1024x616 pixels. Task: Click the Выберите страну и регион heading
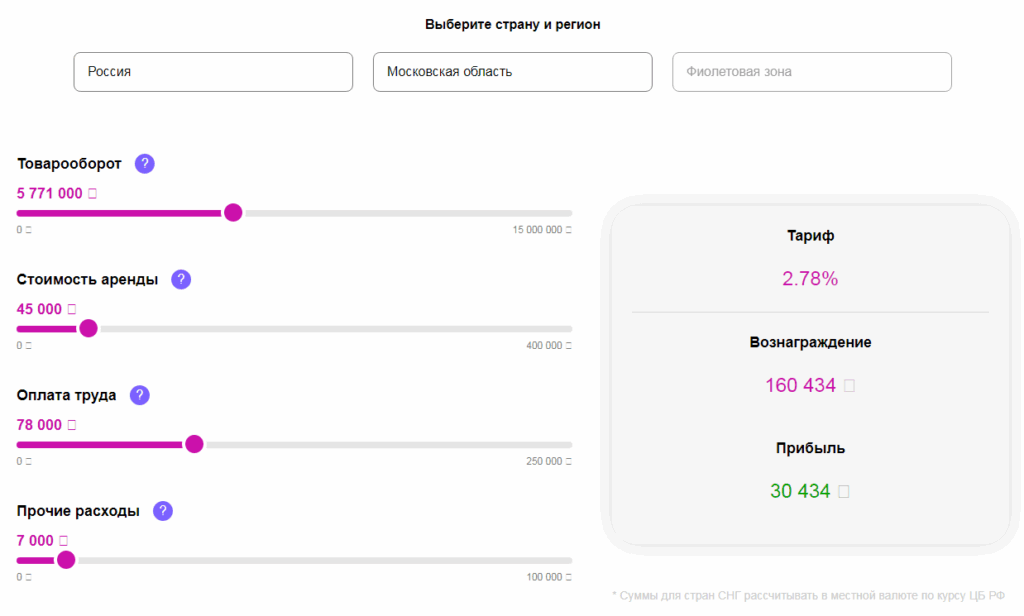click(512, 24)
